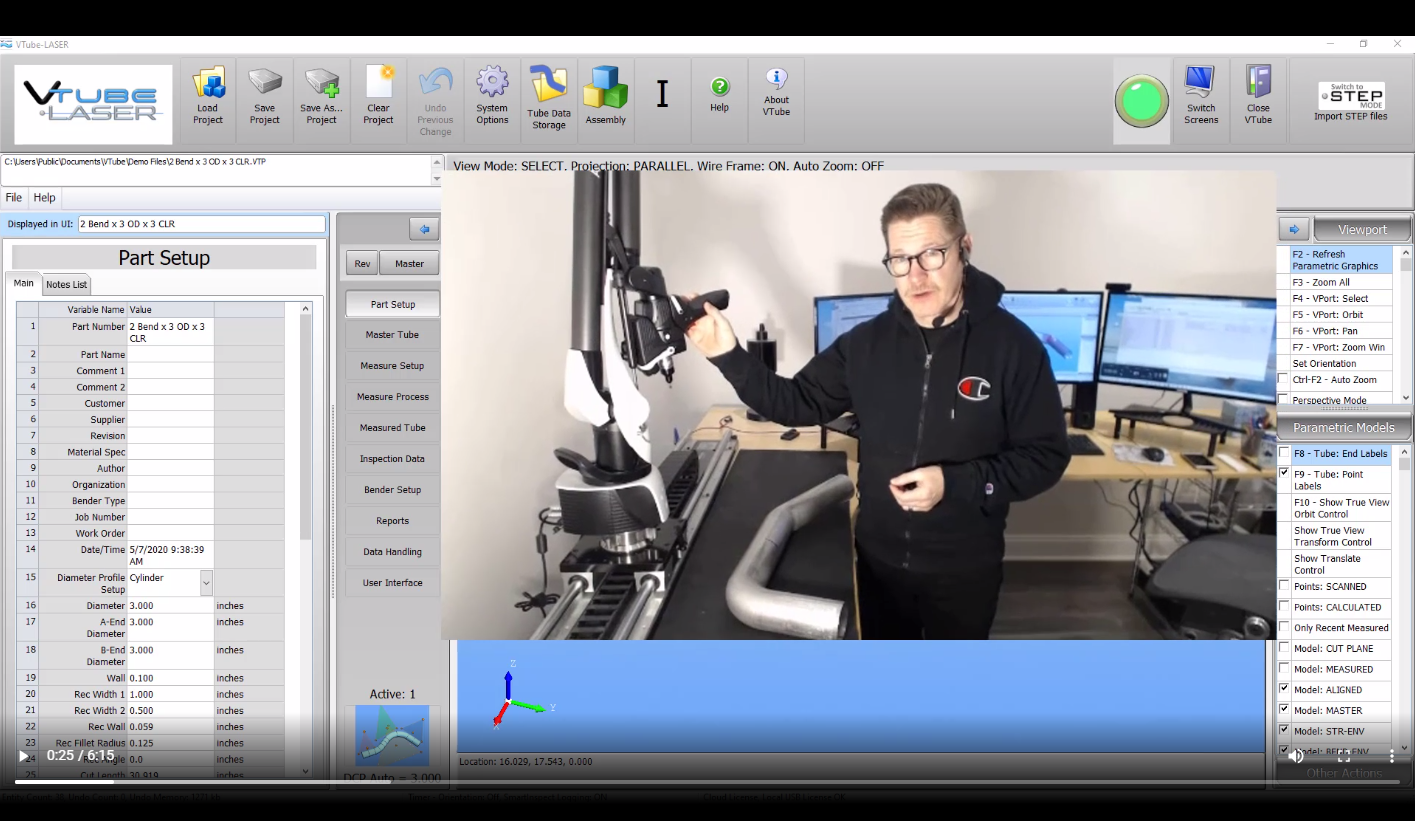The width and height of the screenshot is (1415, 821).
Task: Click the Displayed in UI text field
Action: [201, 224]
